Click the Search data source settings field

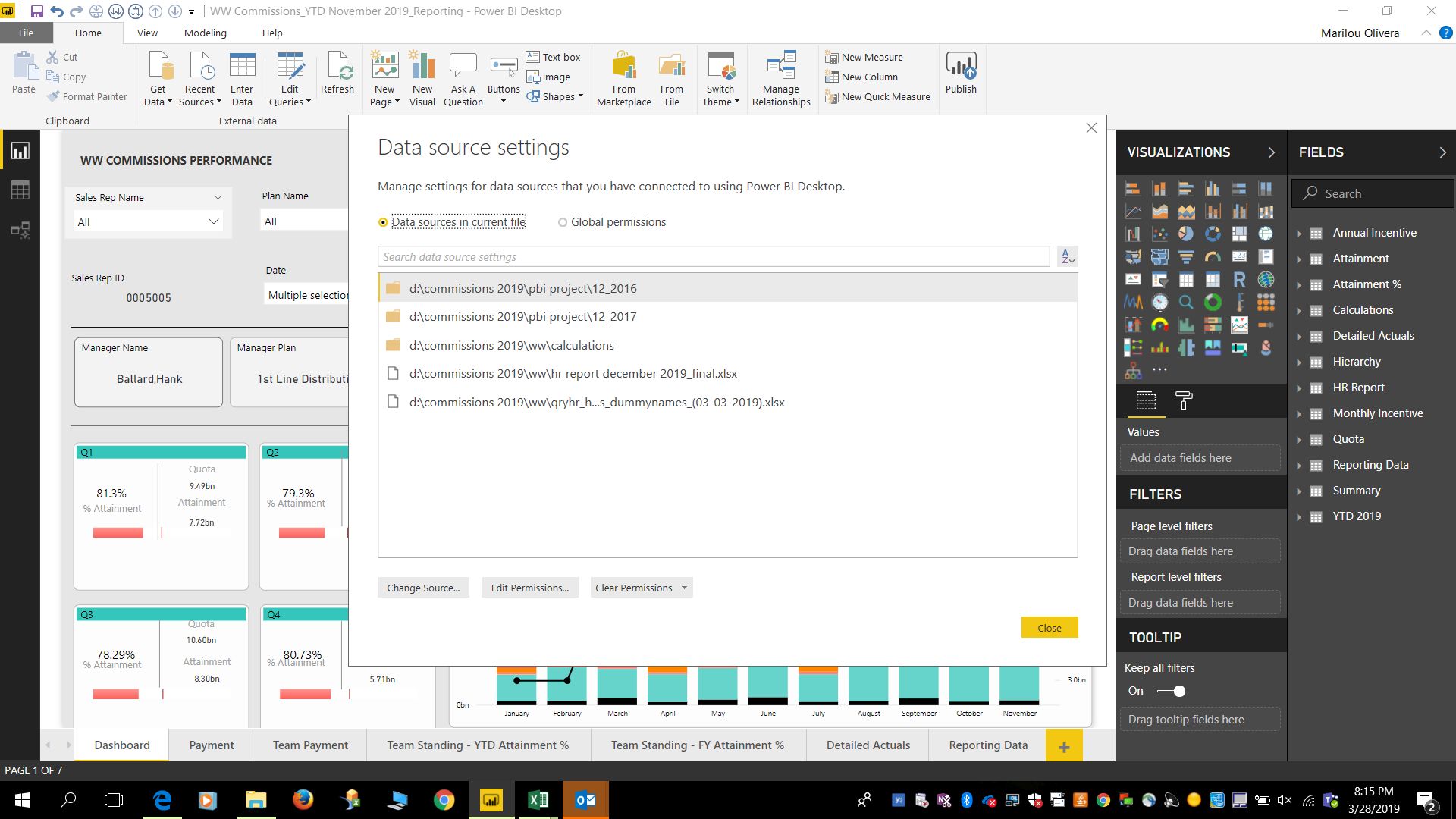point(714,256)
